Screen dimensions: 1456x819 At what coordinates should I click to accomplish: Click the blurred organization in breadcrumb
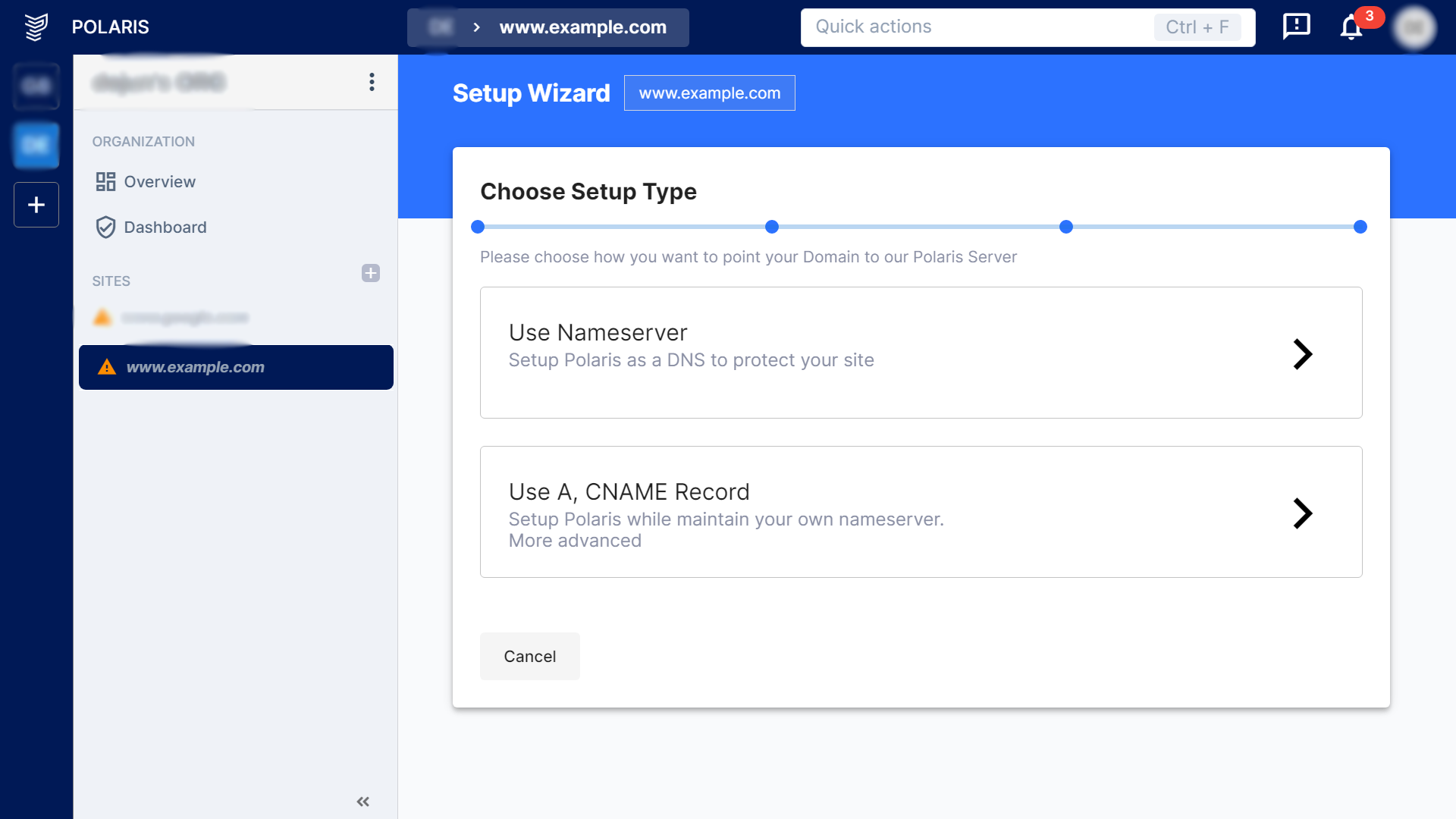440,27
